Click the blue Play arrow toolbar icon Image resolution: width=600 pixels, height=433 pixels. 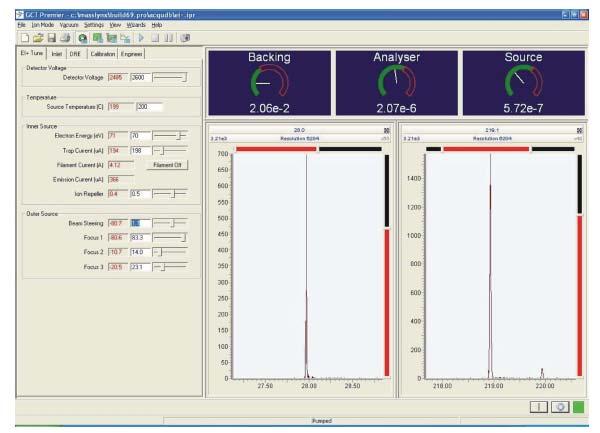point(141,38)
